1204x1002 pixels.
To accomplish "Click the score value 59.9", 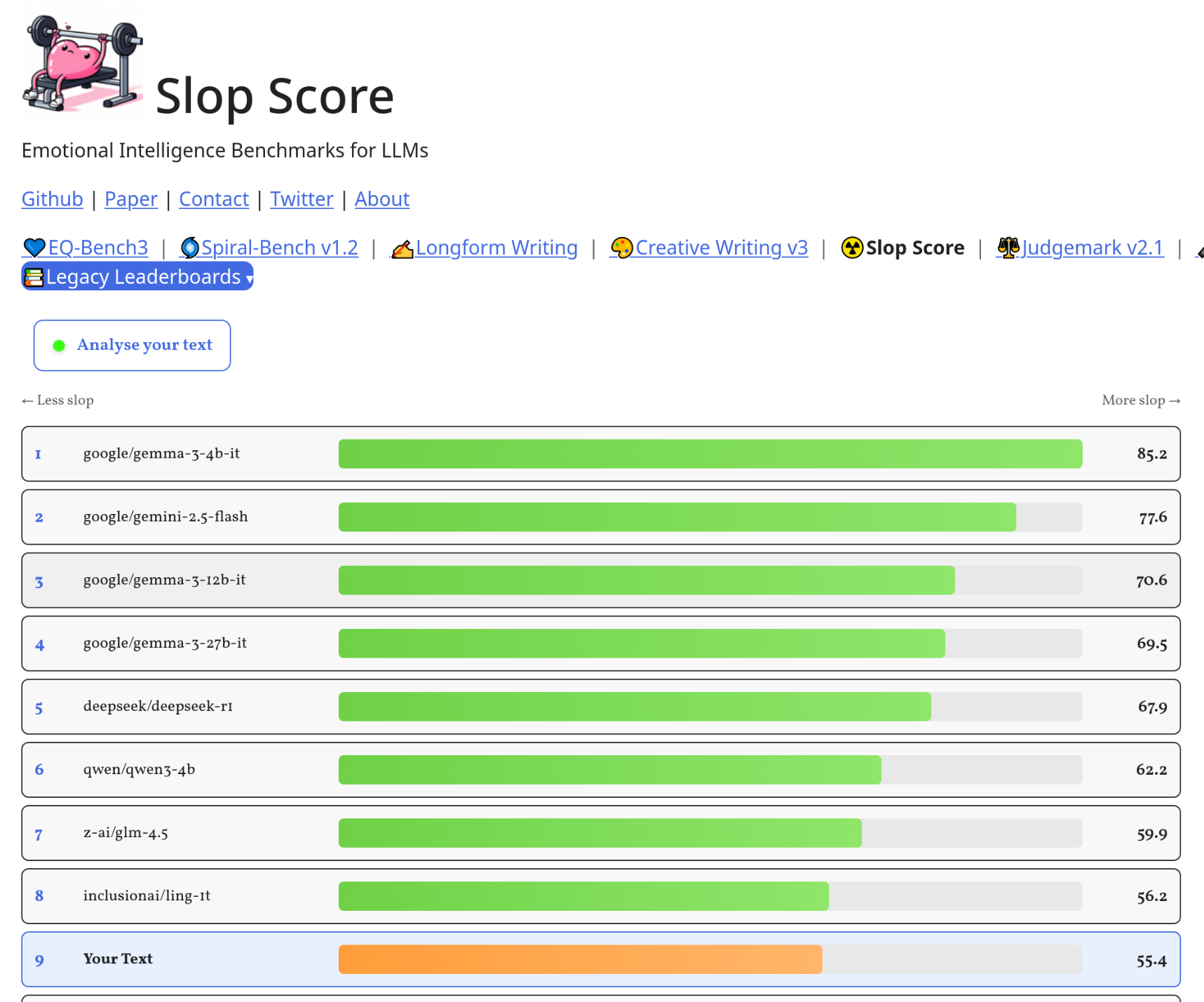I will [1152, 834].
